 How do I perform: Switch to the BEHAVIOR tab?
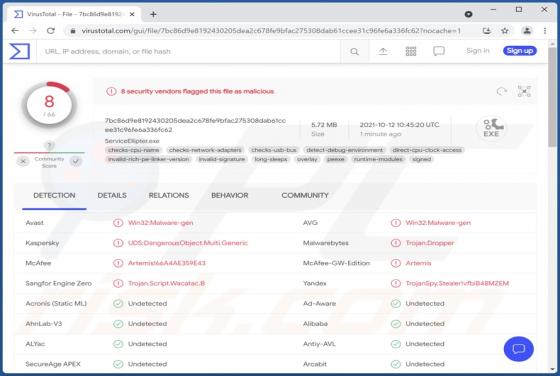point(230,196)
